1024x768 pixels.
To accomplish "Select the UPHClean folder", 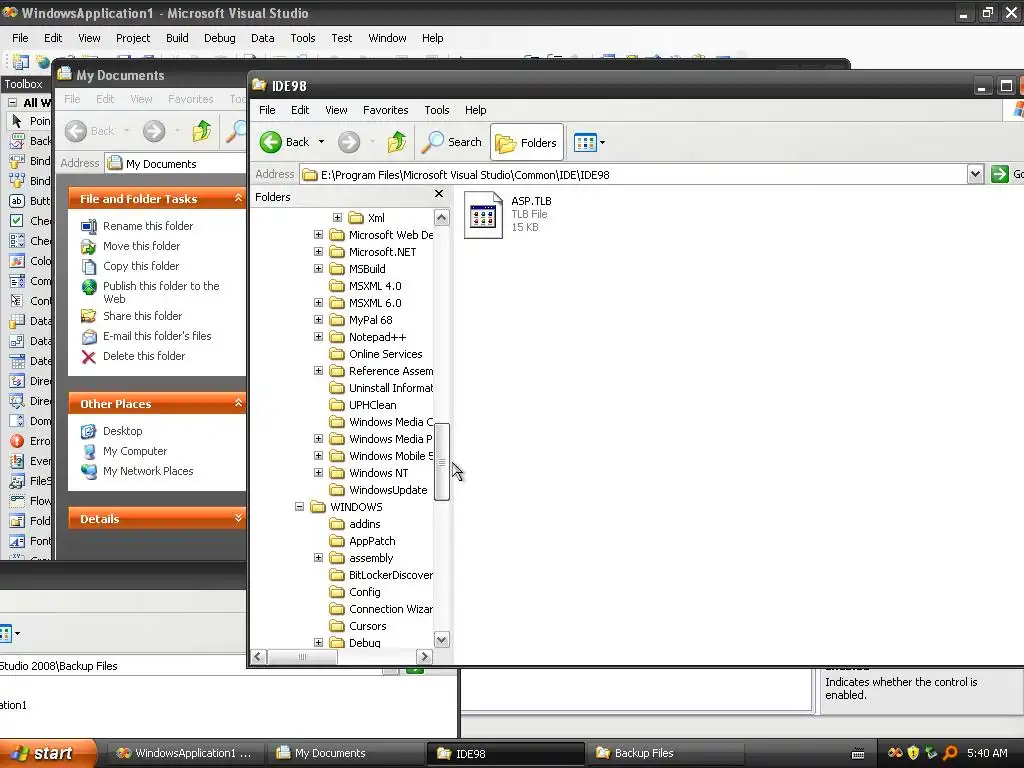I will pos(363,405).
